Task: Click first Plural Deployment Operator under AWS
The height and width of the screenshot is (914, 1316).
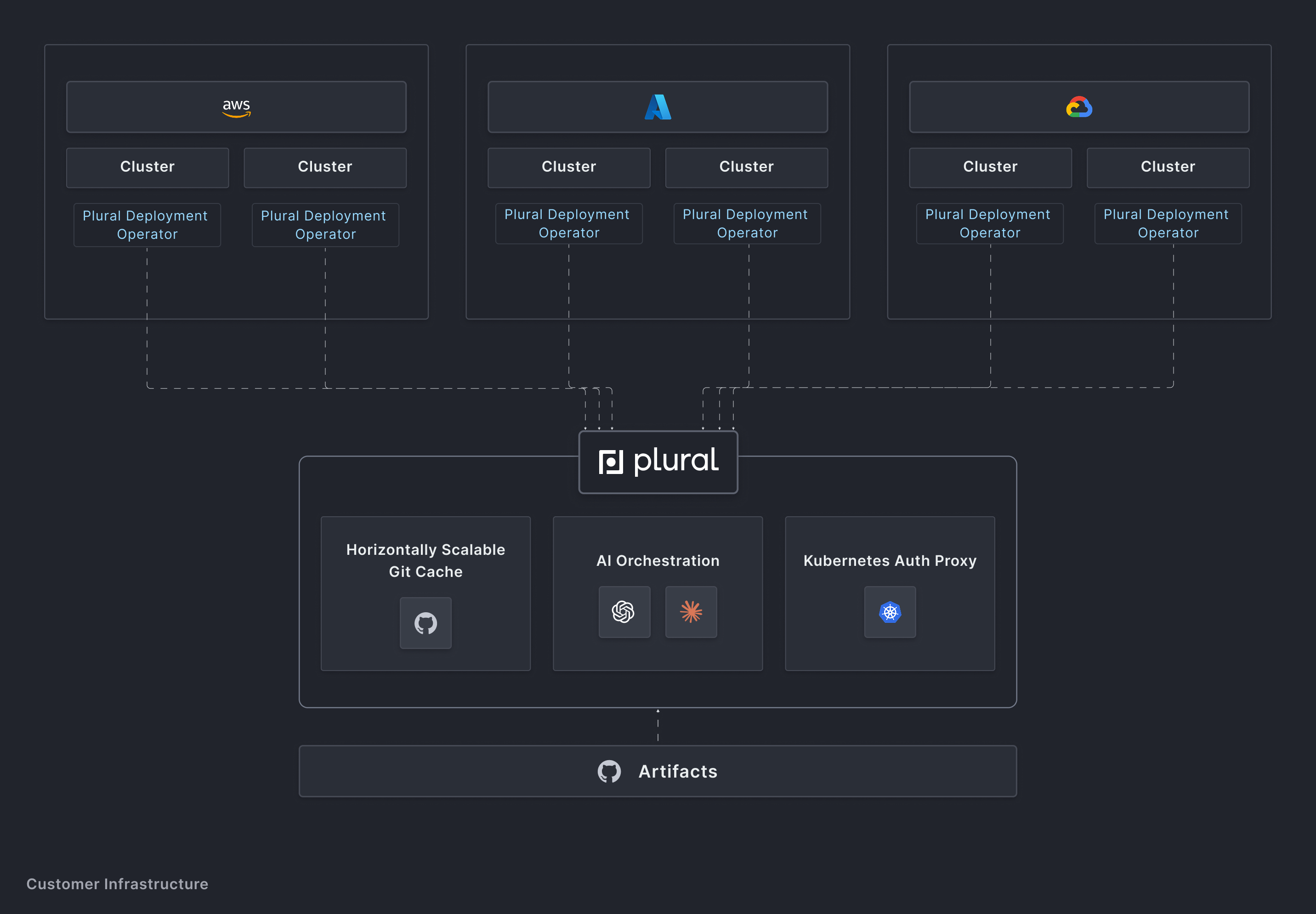Action: [x=147, y=225]
